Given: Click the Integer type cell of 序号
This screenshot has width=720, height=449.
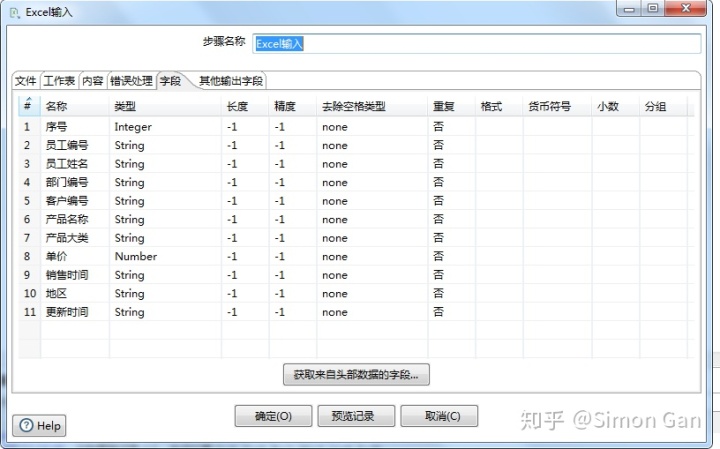Looking at the screenshot, I should (x=165, y=127).
